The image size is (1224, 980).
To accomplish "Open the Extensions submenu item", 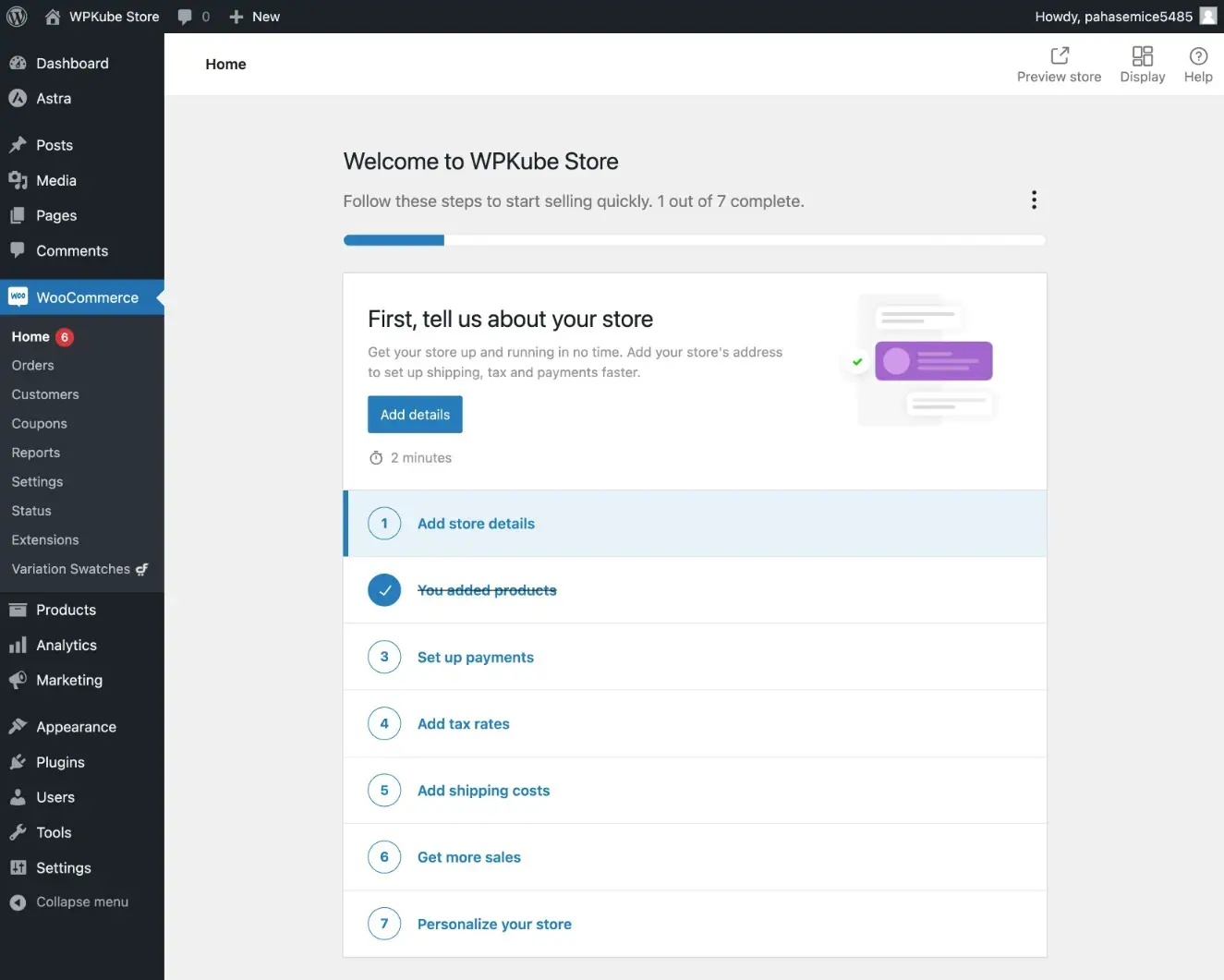I will pos(45,540).
